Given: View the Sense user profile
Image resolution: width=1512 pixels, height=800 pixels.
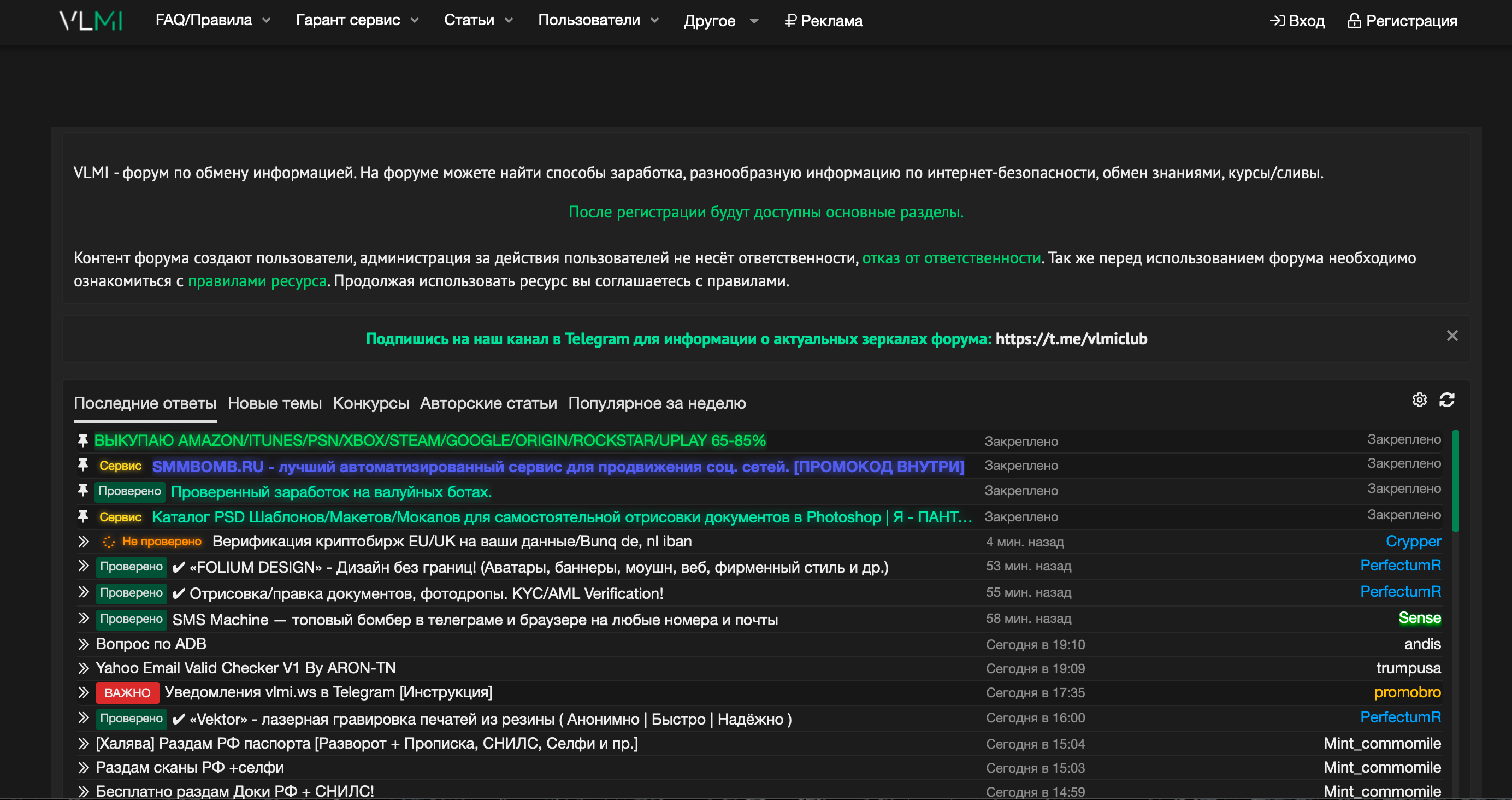Looking at the screenshot, I should pyautogui.click(x=1419, y=618).
